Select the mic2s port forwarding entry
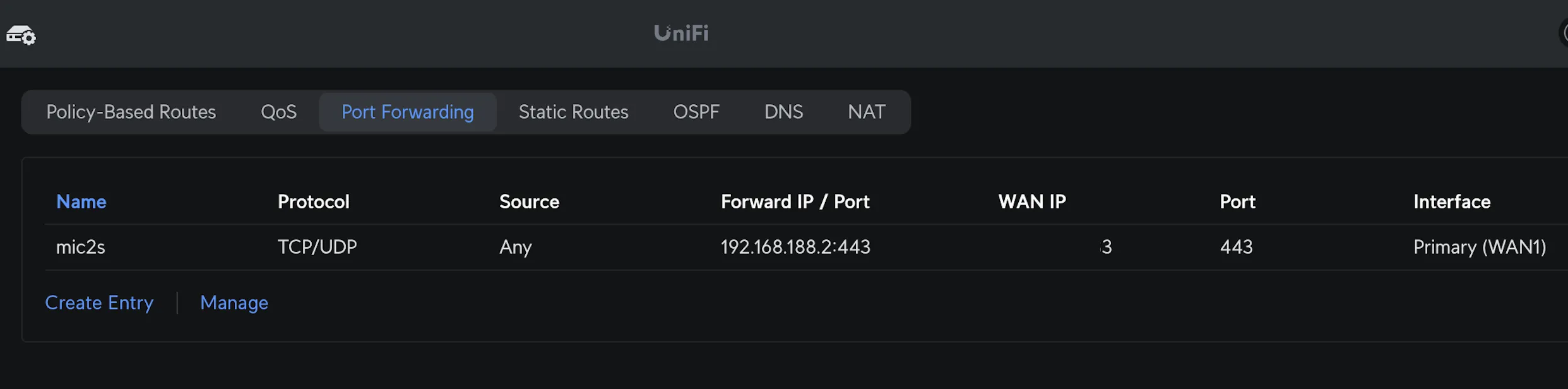Screen dimensions: 1568x389 click(81, 247)
